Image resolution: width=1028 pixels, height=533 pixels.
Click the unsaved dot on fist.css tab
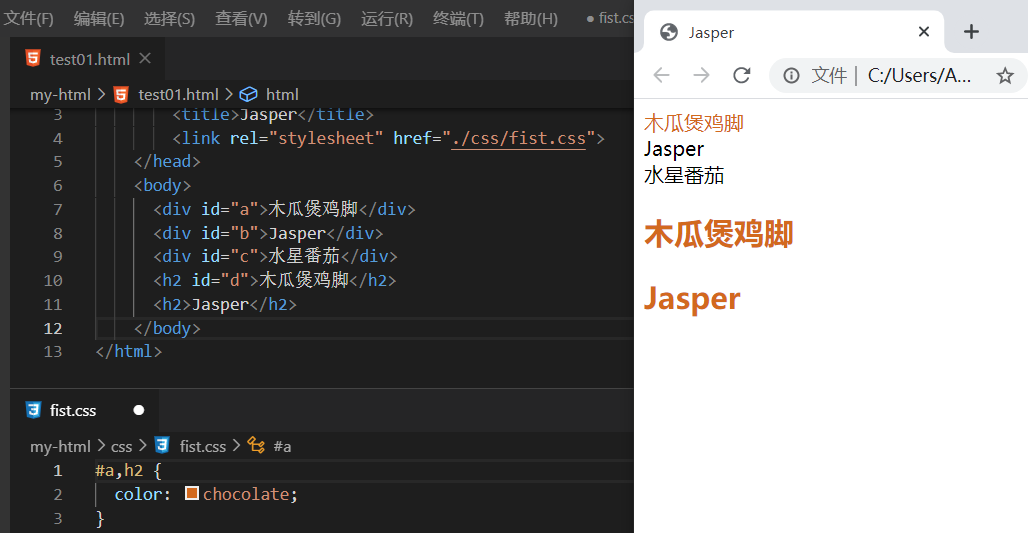pos(139,410)
